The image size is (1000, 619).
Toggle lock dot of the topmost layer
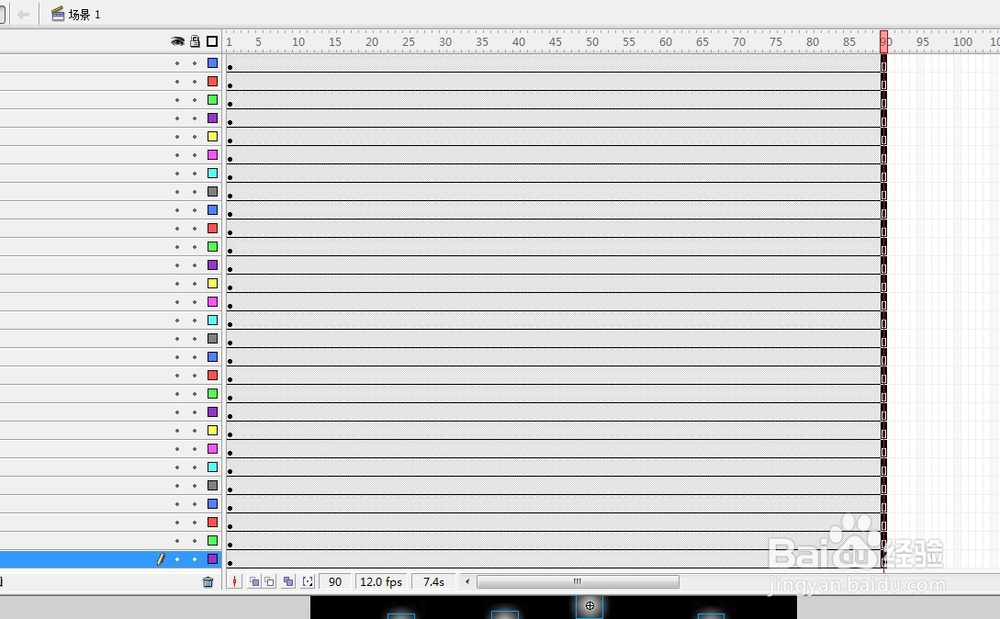[195, 63]
